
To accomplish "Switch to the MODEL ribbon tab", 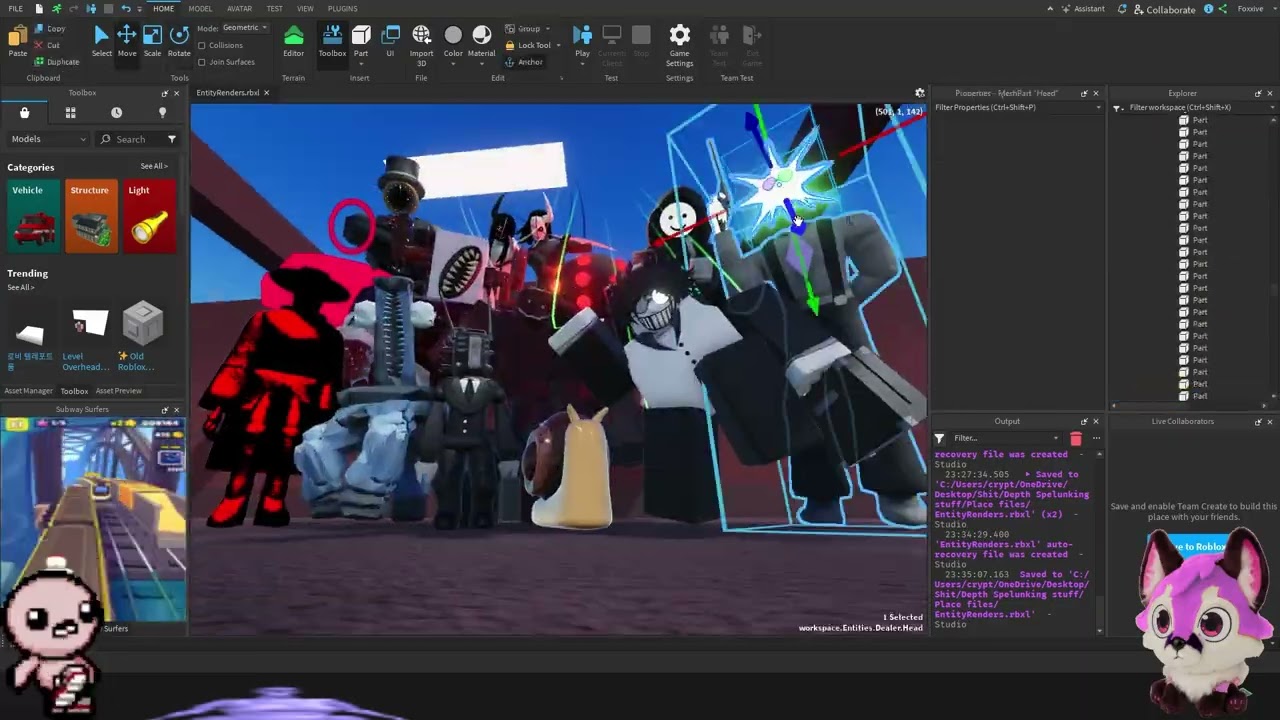I will point(200,9).
